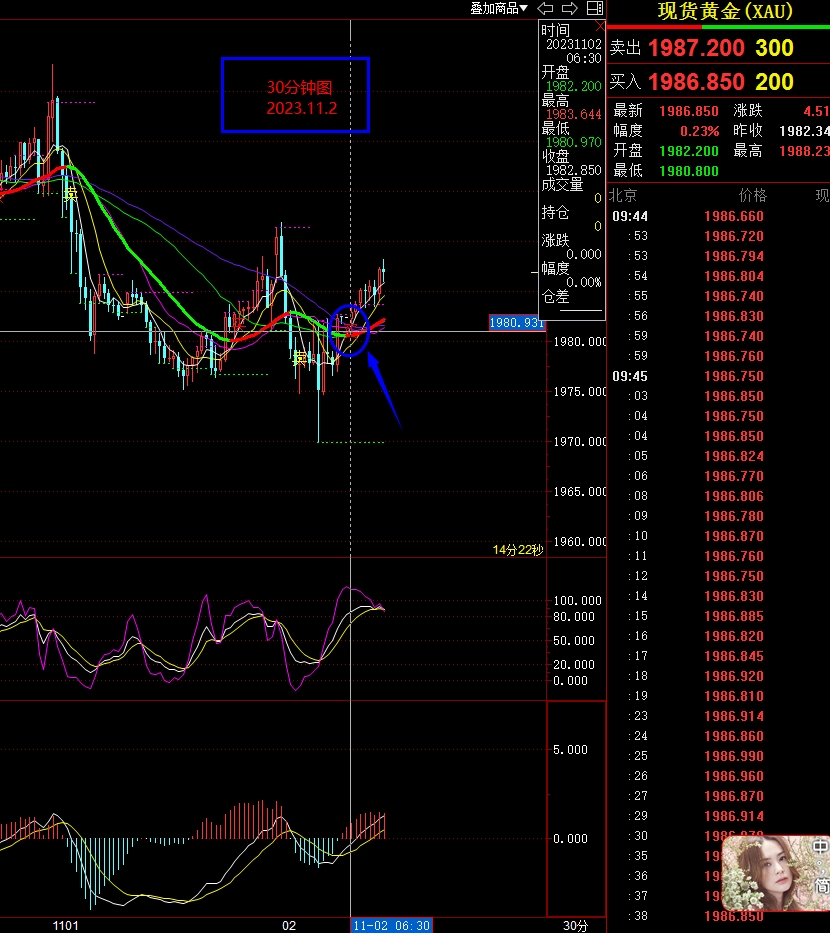Image resolution: width=830 pixels, height=933 pixels.
Task: Open the 叠加商品 dropdown
Action: 499,8
